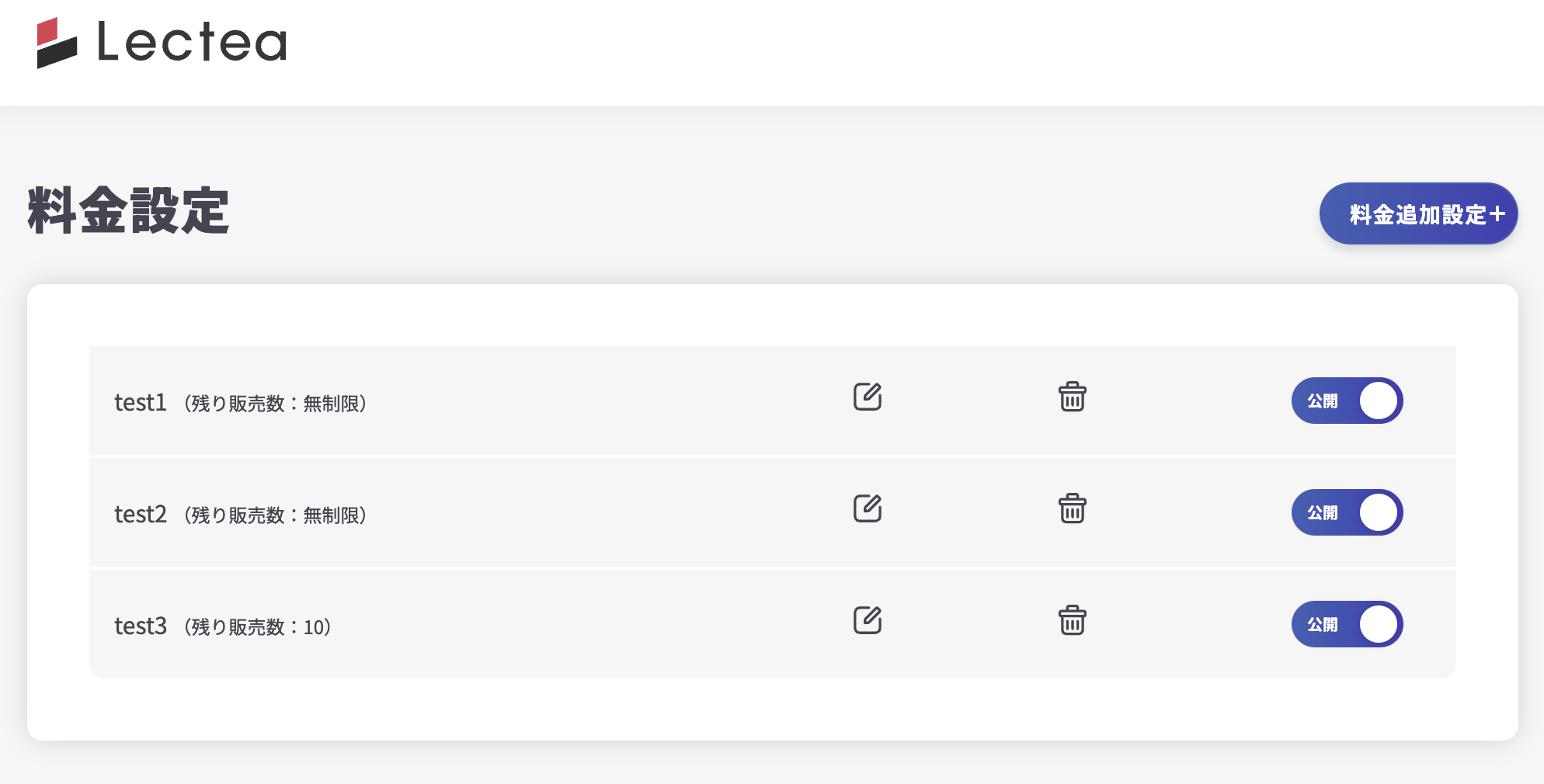Delete the test1 pricing entry

[1072, 397]
